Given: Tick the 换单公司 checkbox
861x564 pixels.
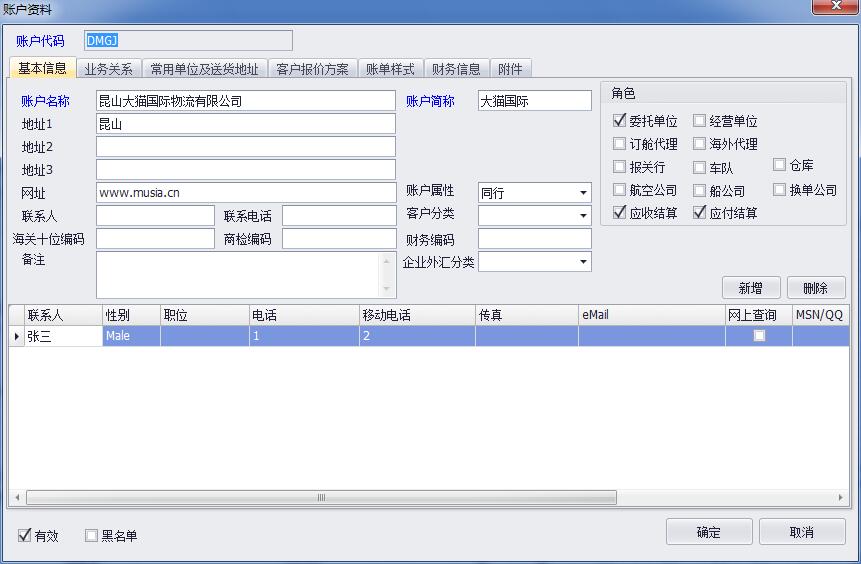Looking at the screenshot, I should pos(779,189).
